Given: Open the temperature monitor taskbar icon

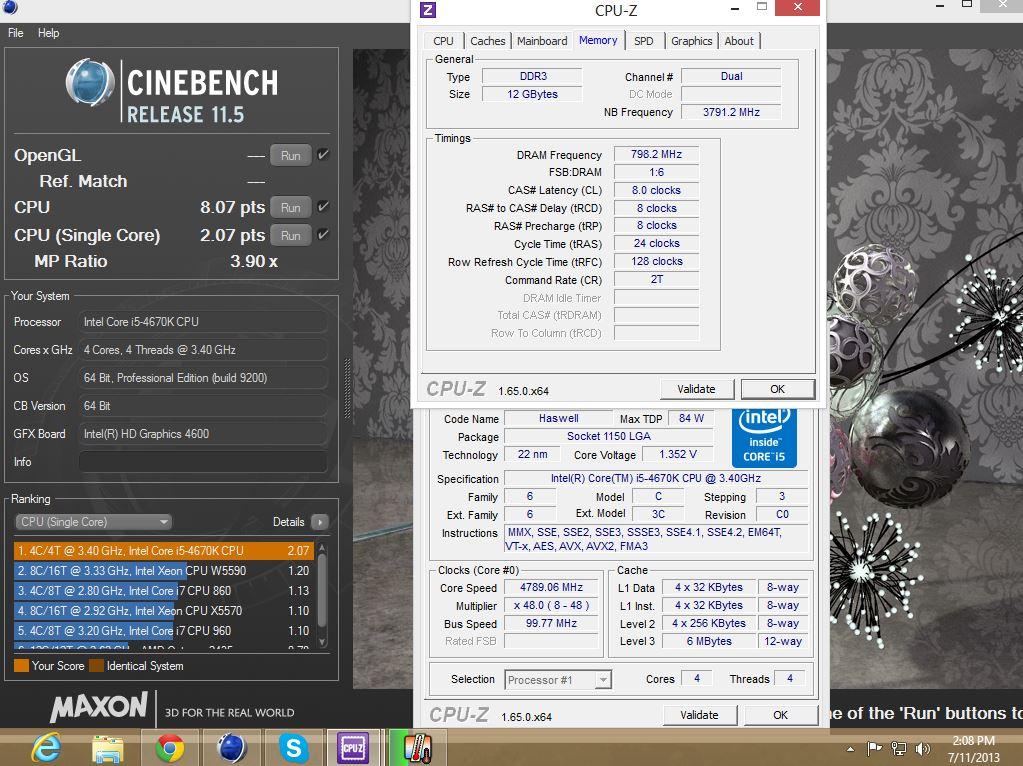Looking at the screenshot, I should click(417, 748).
